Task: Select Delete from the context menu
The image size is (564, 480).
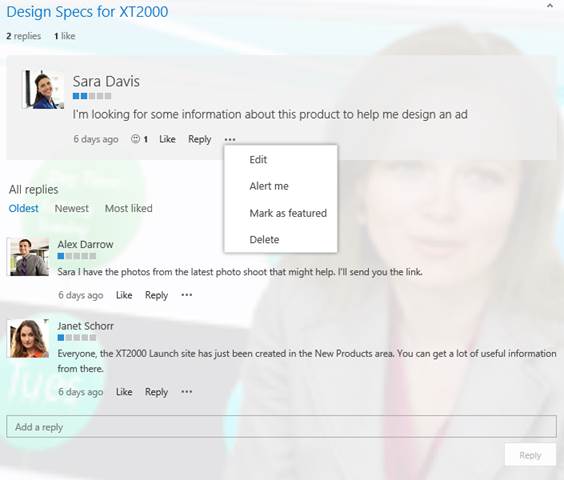Action: pyautogui.click(x=264, y=240)
